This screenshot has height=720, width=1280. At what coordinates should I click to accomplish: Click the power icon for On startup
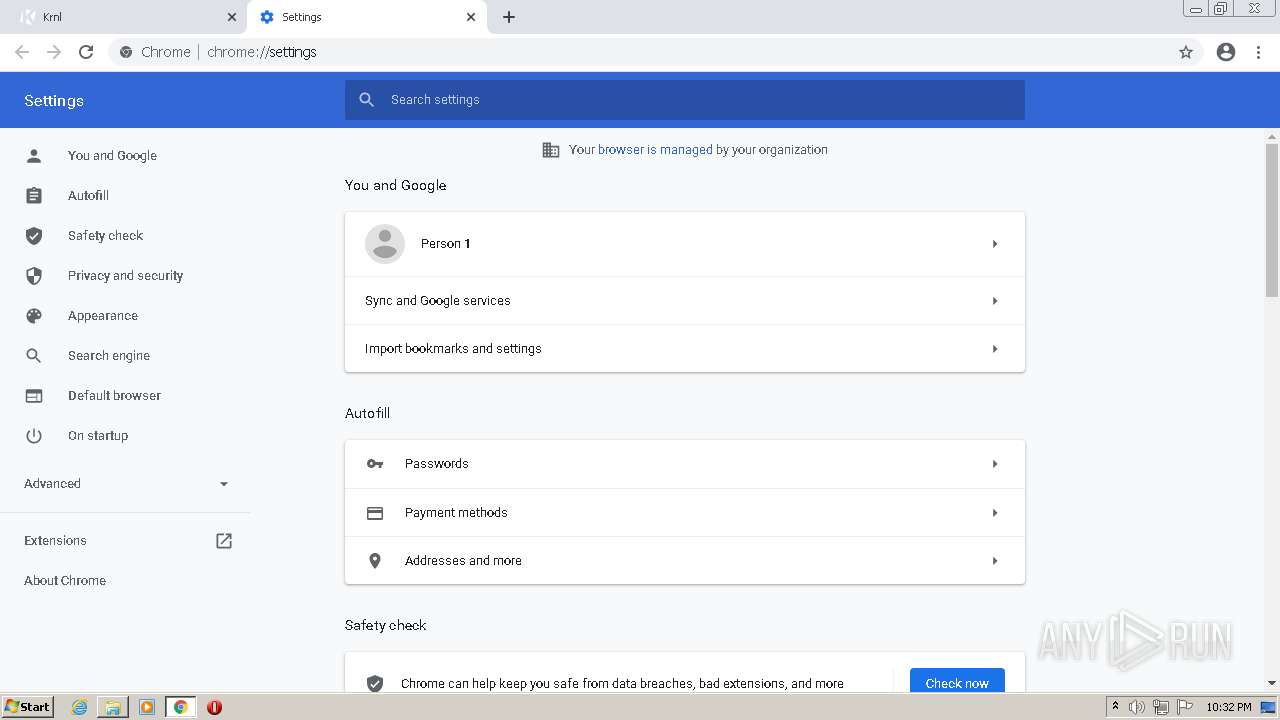pyautogui.click(x=34, y=436)
